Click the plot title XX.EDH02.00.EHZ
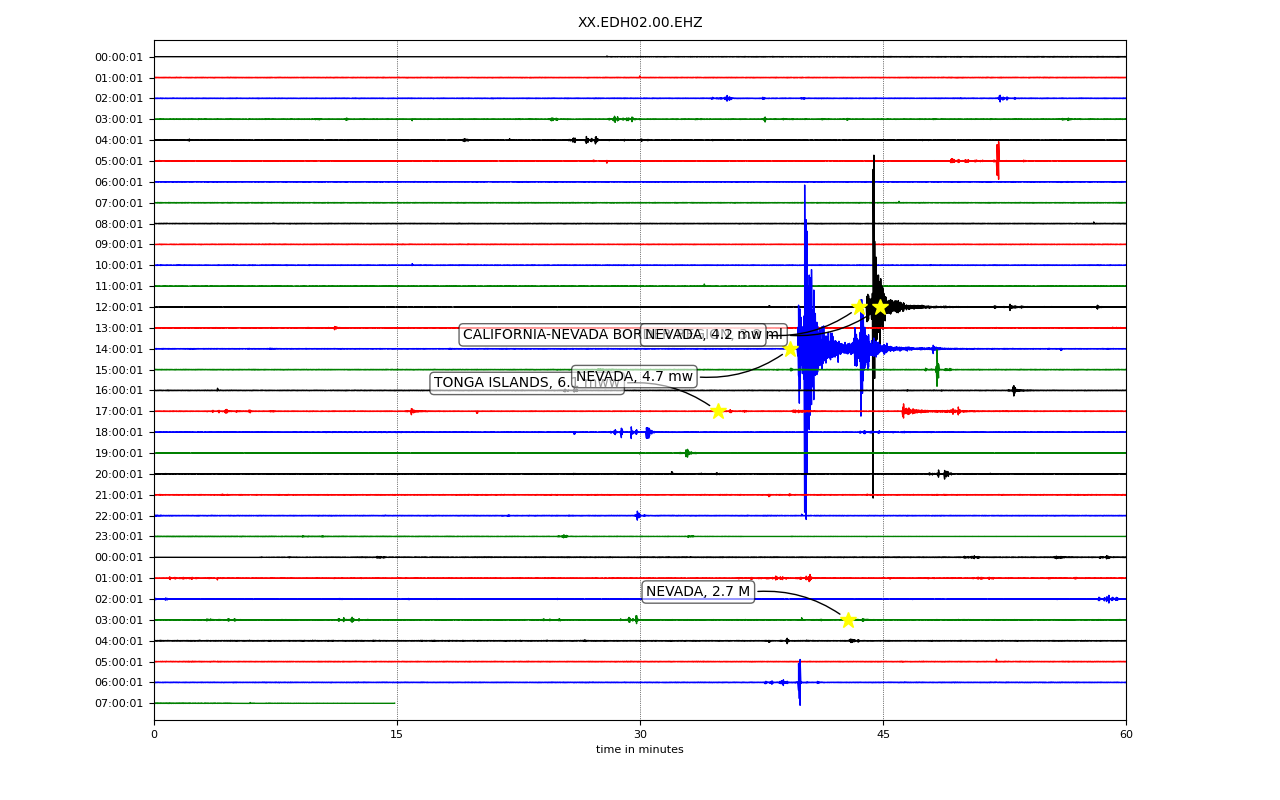The height and width of the screenshot is (800, 1280). point(640,23)
